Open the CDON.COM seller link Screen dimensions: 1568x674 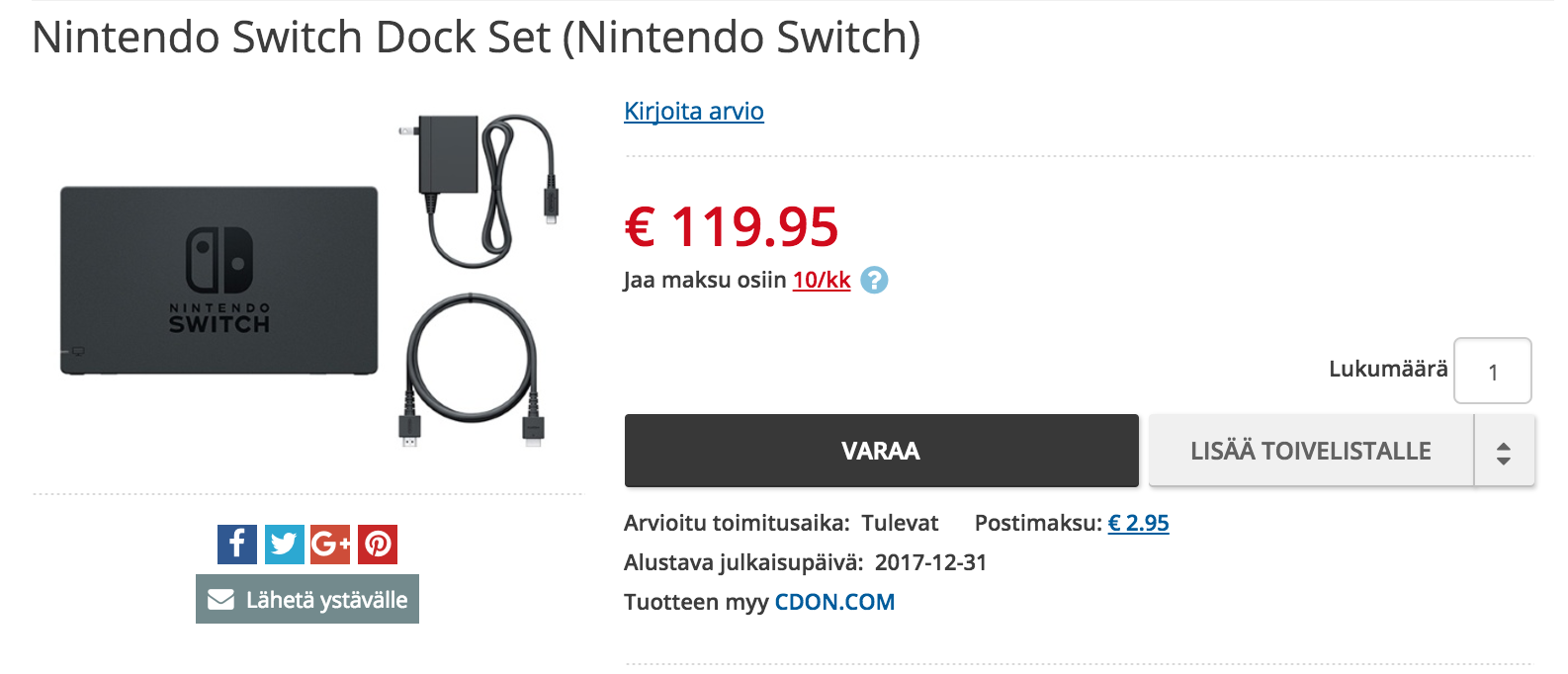(x=834, y=602)
